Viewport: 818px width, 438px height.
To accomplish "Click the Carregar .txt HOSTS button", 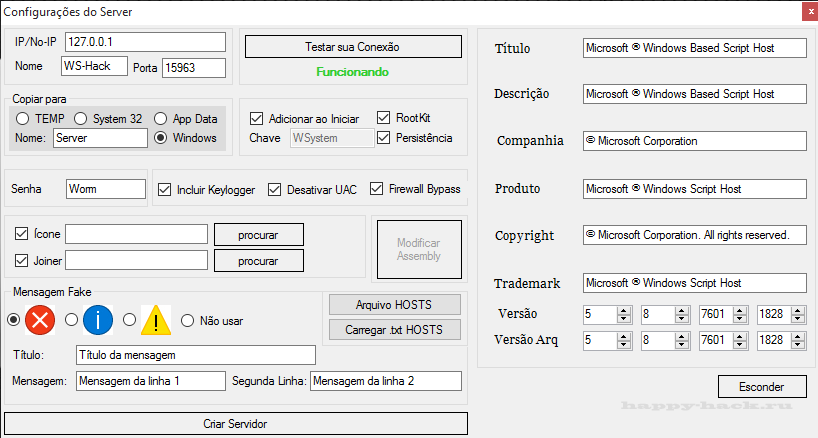I will point(394,330).
